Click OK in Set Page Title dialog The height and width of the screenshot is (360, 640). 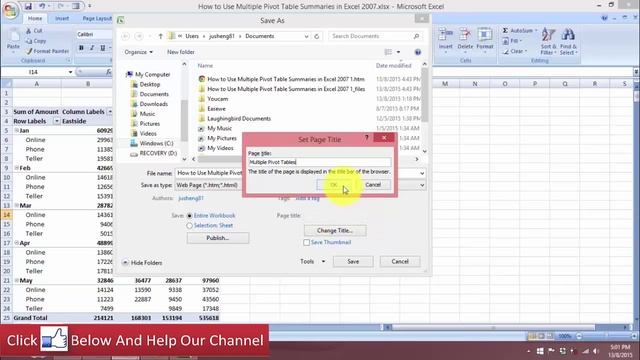pyautogui.click(x=333, y=185)
